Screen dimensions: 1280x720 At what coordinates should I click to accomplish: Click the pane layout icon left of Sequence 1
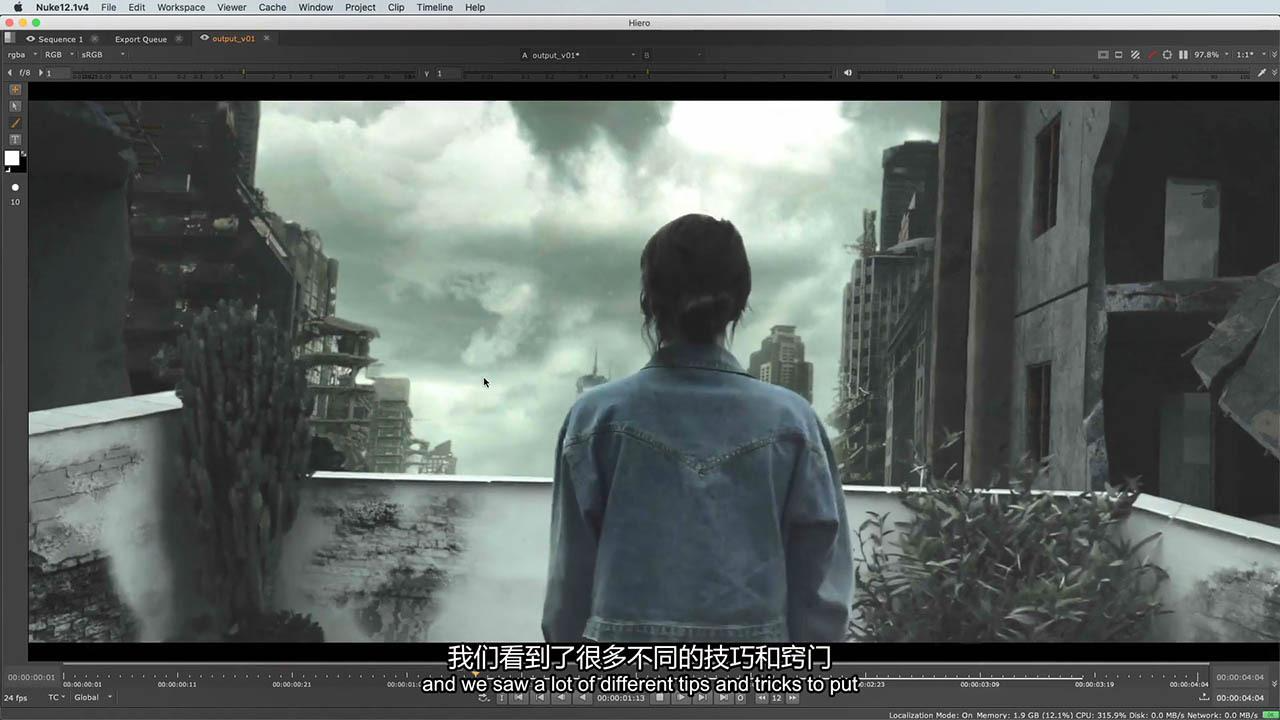8,38
